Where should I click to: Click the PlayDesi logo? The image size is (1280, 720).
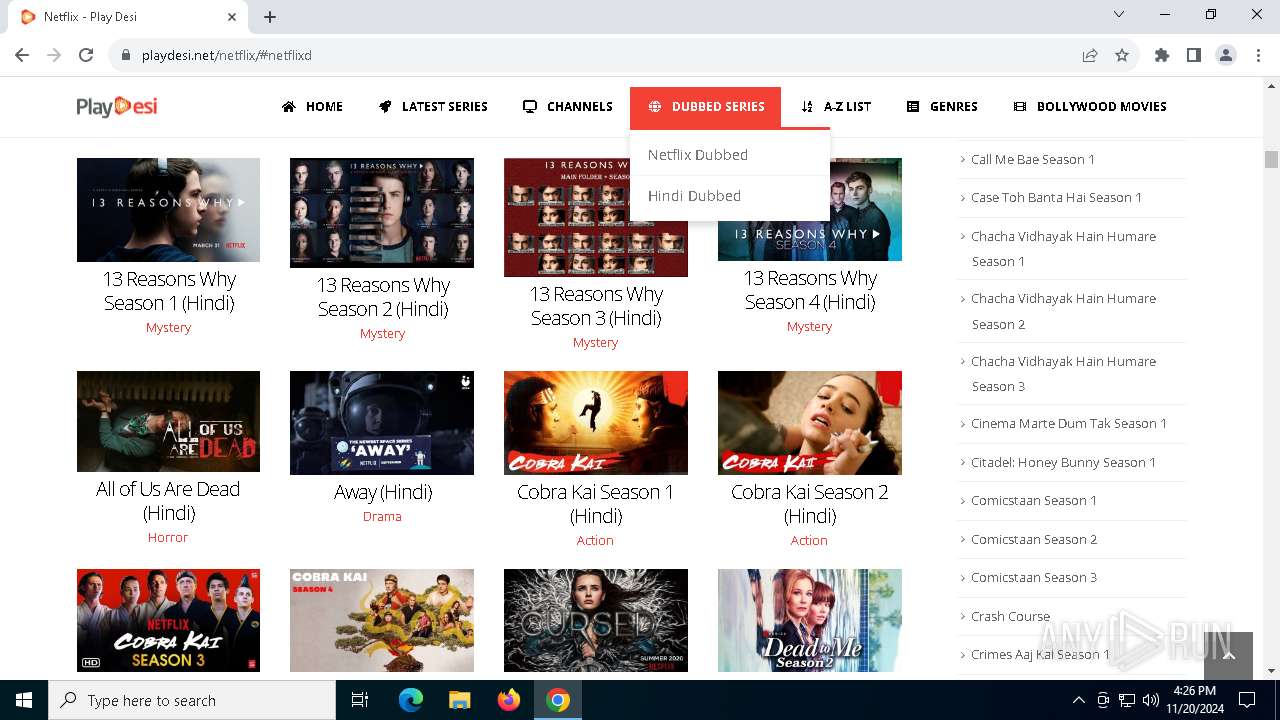117,106
